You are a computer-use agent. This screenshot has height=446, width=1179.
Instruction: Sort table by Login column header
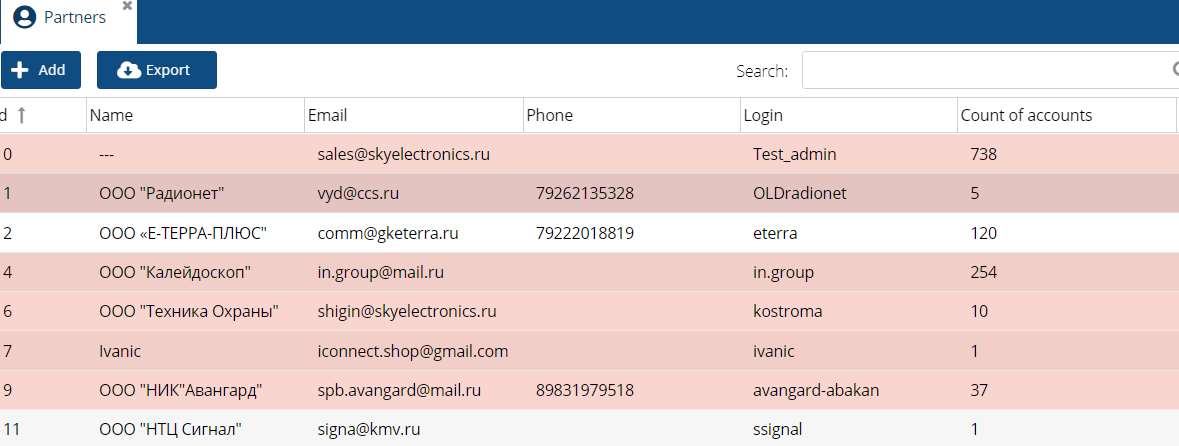pos(849,115)
